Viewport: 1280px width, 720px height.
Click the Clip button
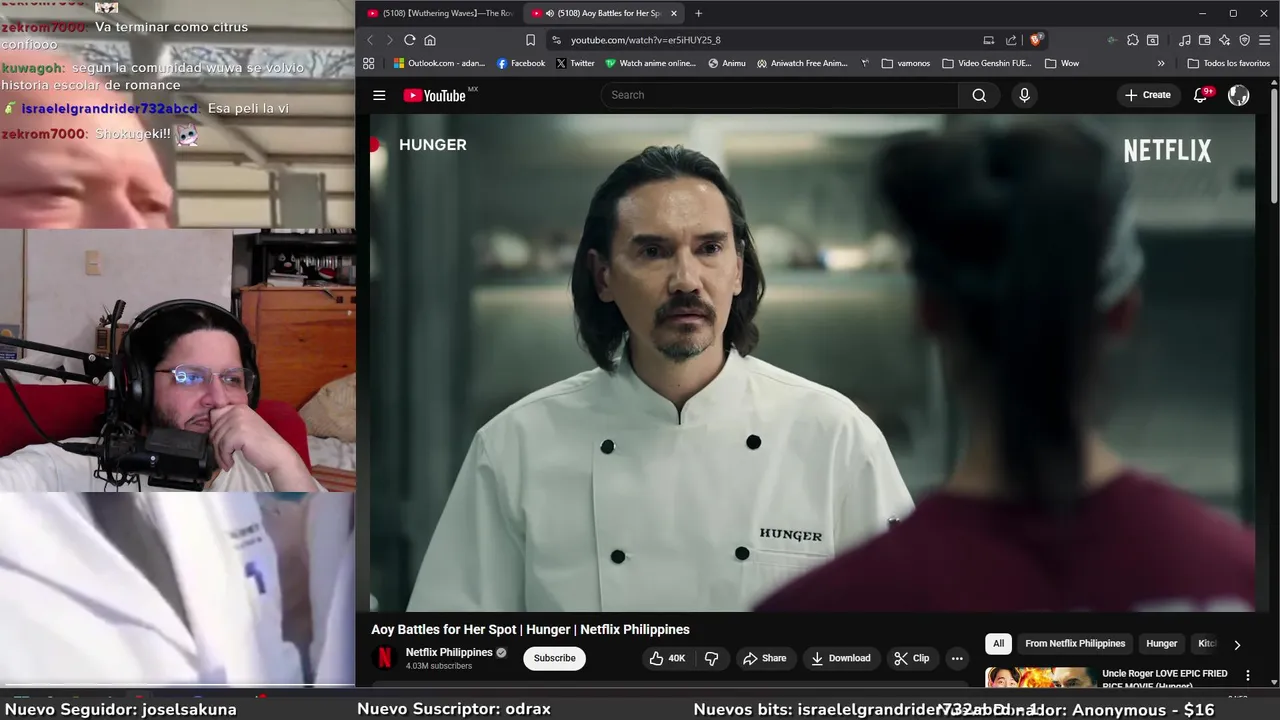pos(911,658)
